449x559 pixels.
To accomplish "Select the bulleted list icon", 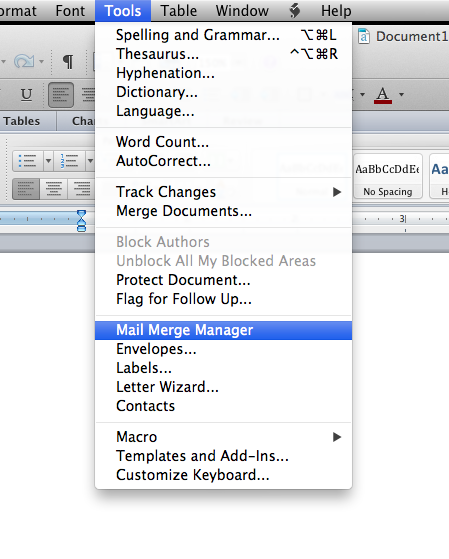I will point(28,161).
